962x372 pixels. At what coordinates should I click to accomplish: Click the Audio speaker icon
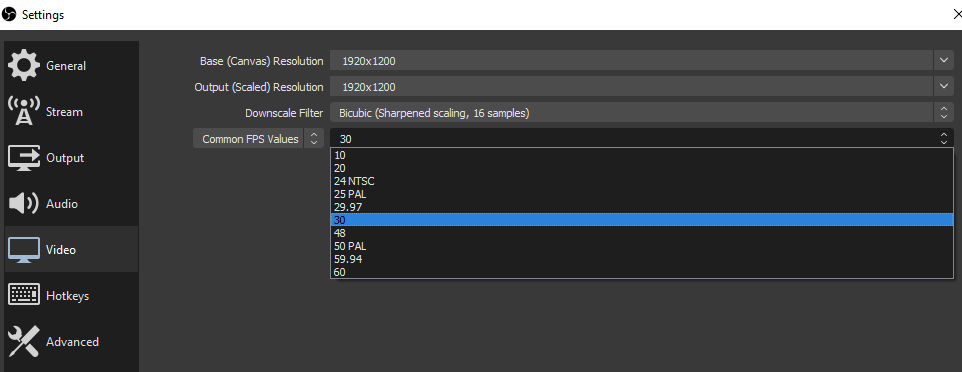[x=24, y=204]
